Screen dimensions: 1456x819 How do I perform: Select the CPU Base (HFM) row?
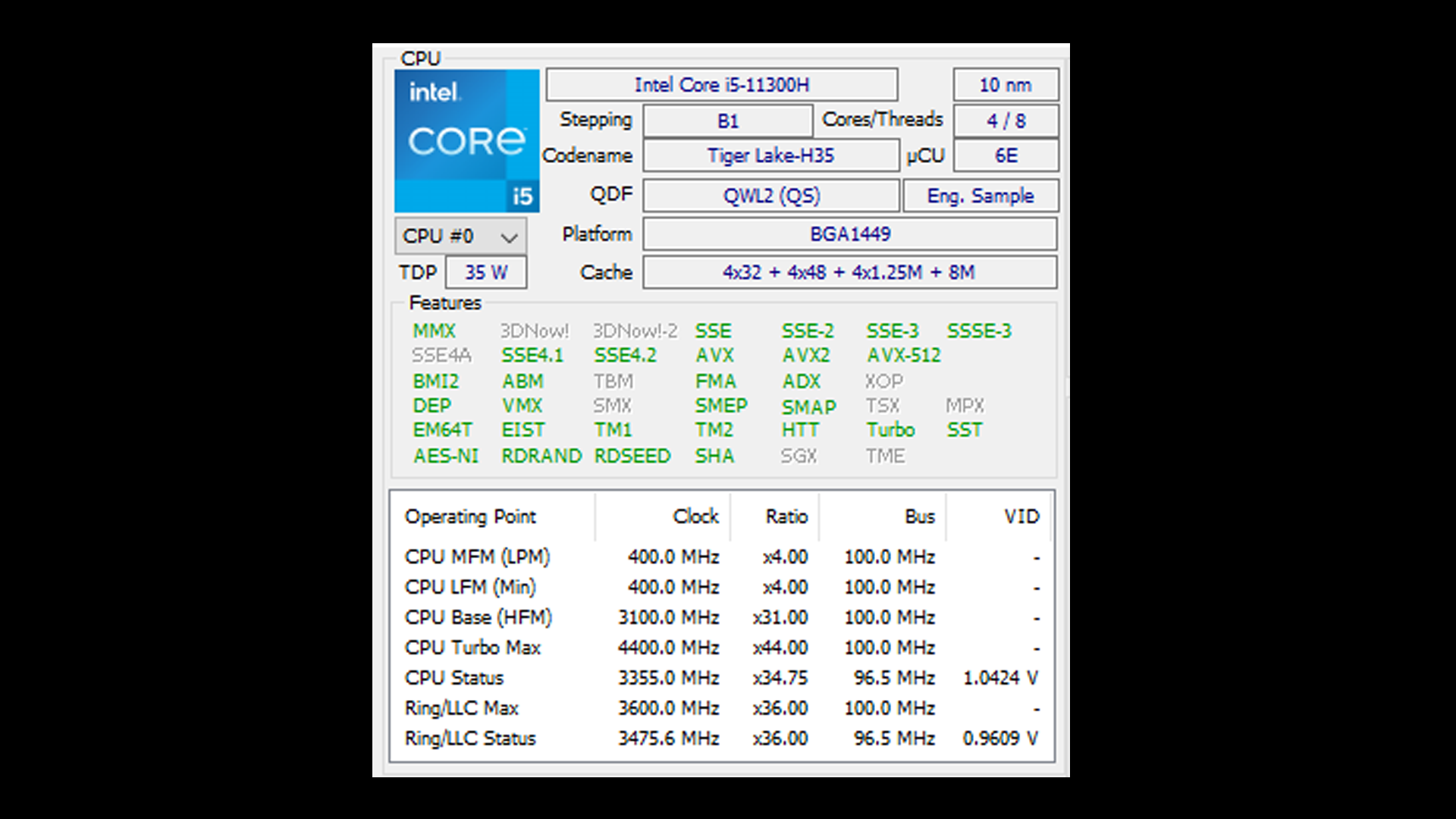click(x=478, y=618)
